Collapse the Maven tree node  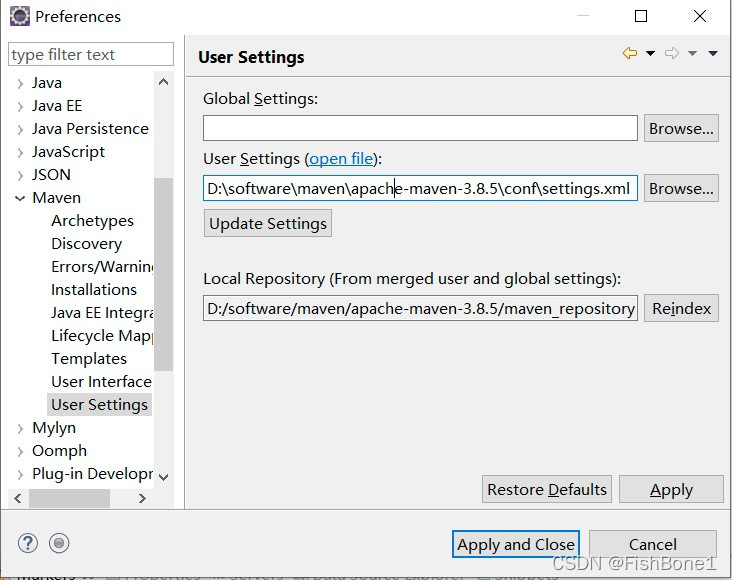(x=20, y=198)
